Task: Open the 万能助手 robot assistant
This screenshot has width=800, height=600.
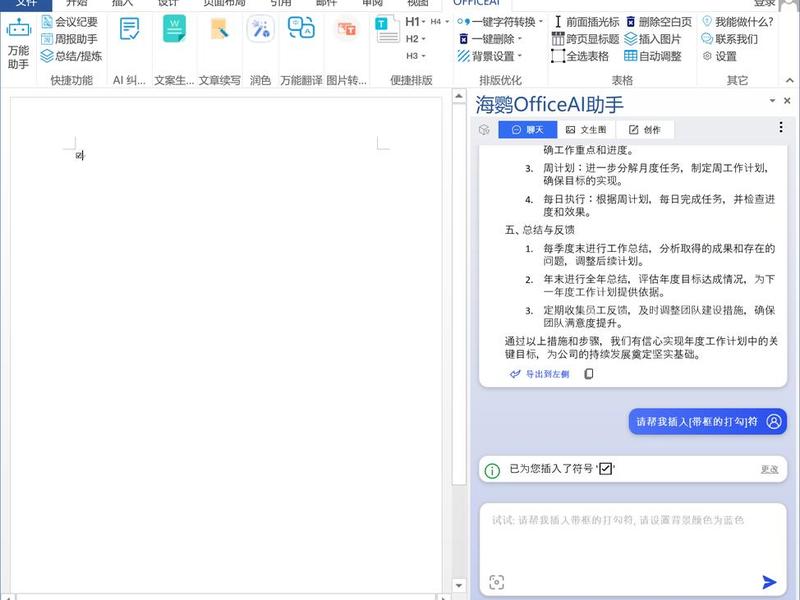Action: click(x=18, y=44)
